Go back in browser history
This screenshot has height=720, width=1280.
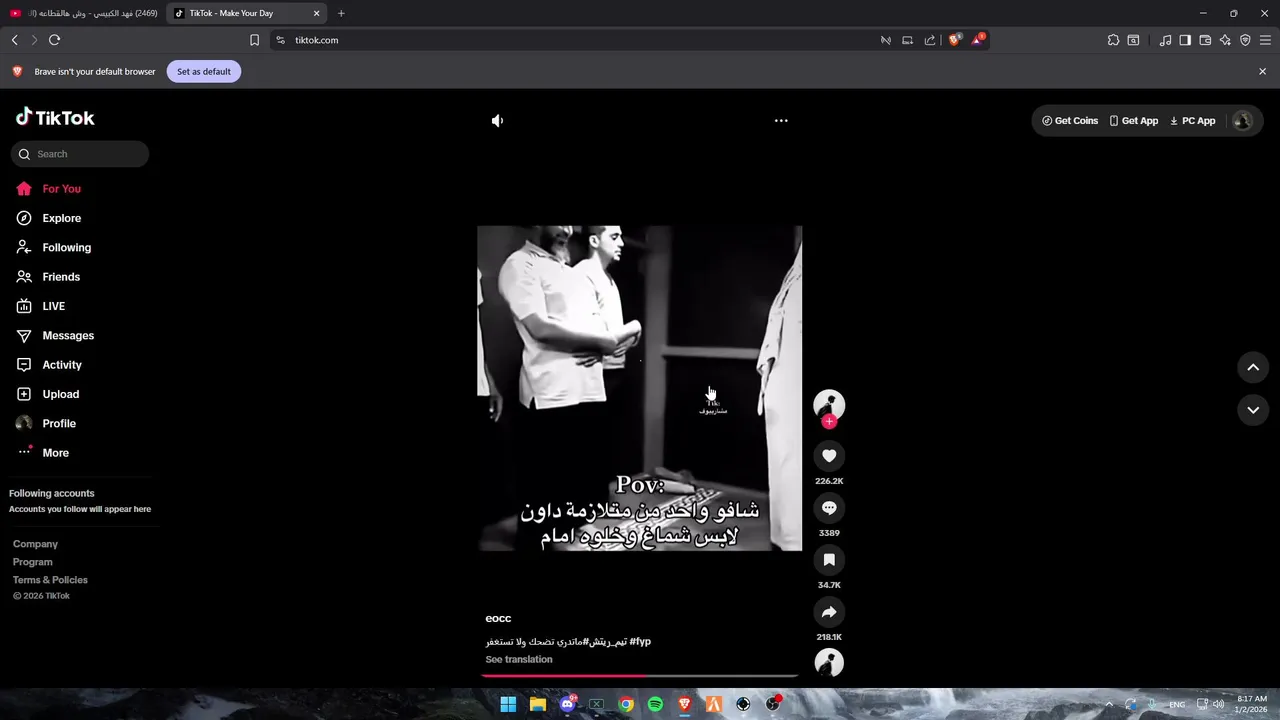click(14, 40)
